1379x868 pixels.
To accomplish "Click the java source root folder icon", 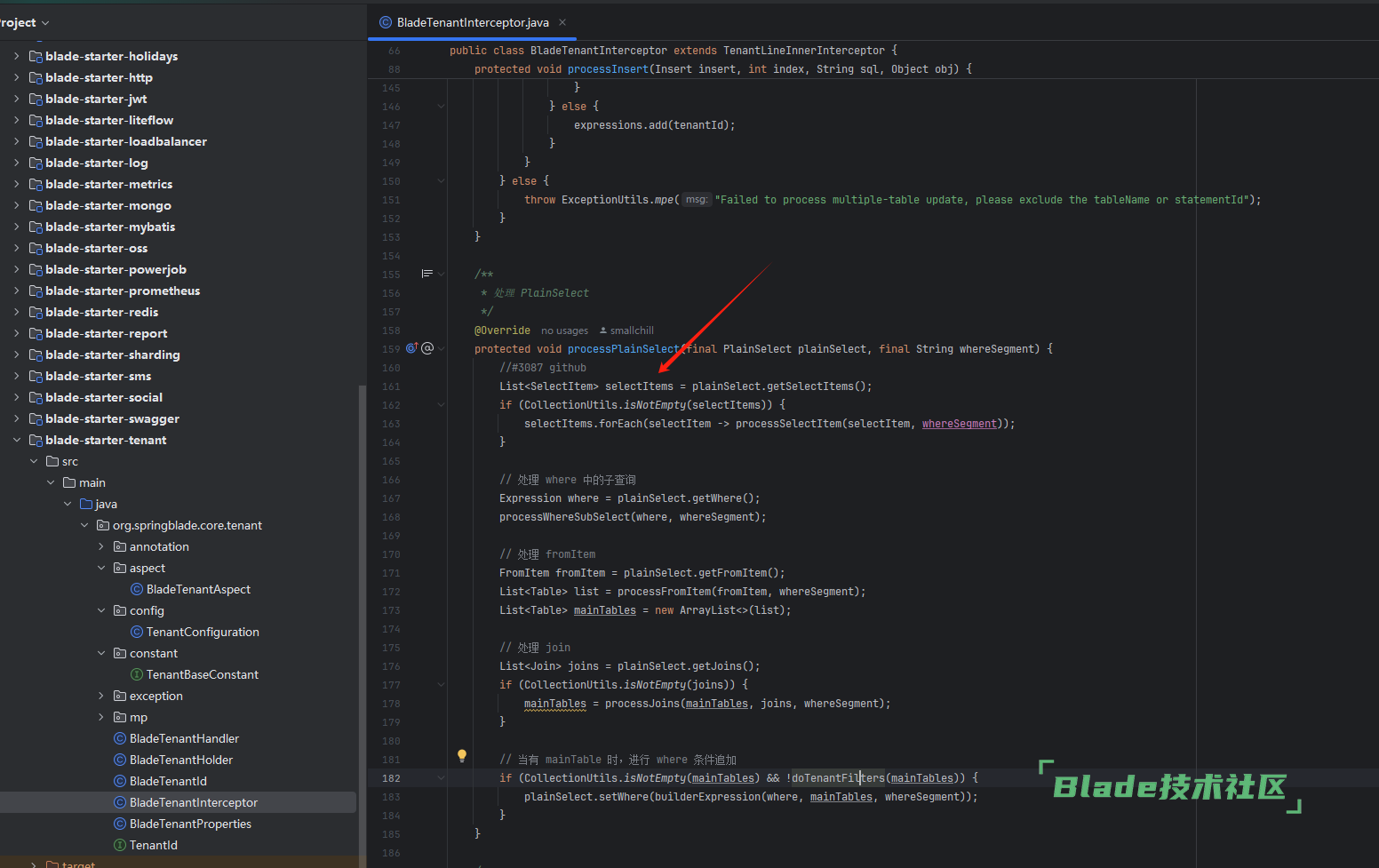I will (86, 504).
